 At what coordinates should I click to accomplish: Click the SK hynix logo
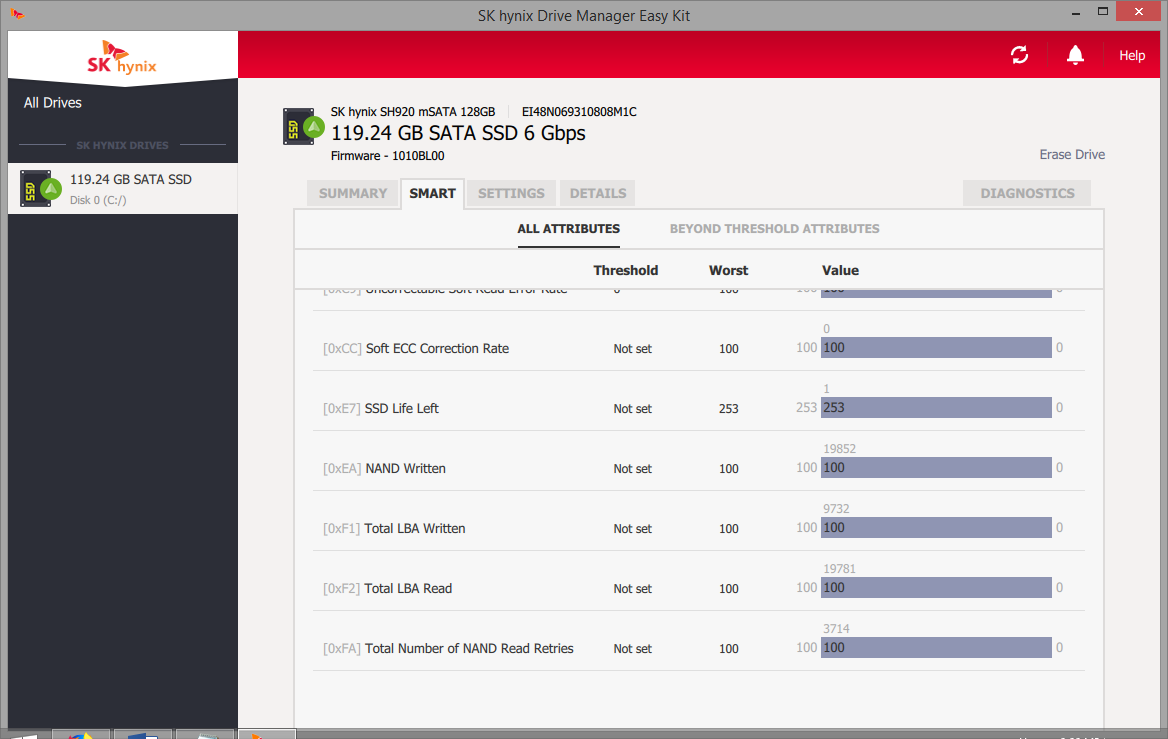(122, 57)
